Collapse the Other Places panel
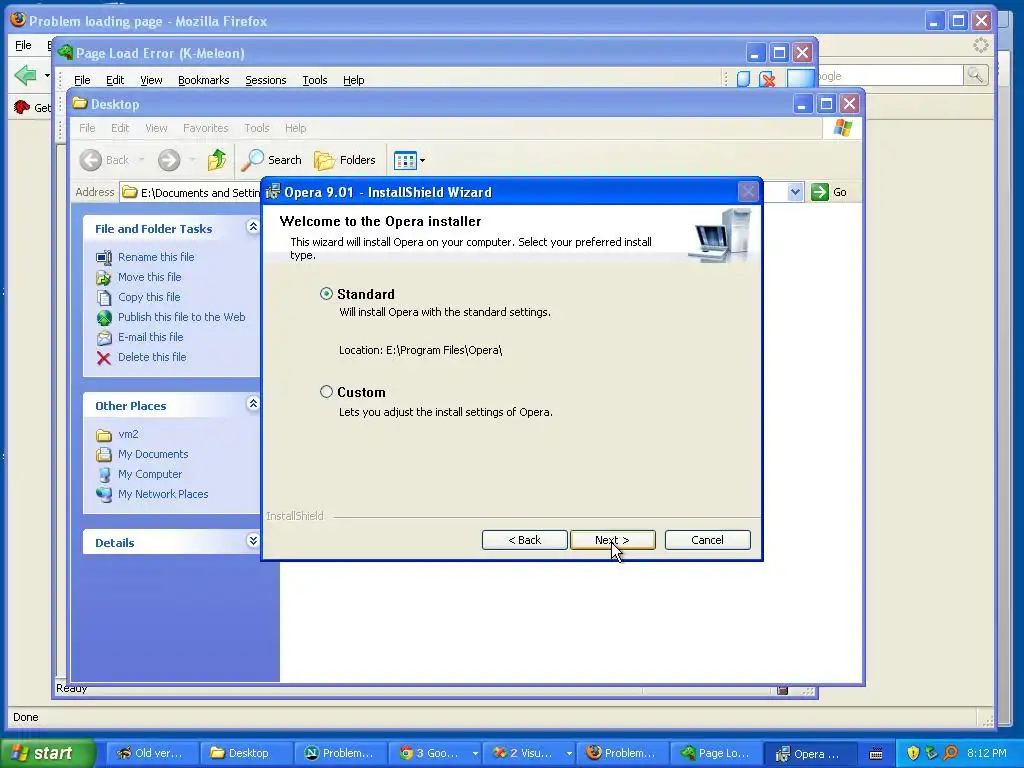Viewport: 1024px width, 768px height. point(253,404)
